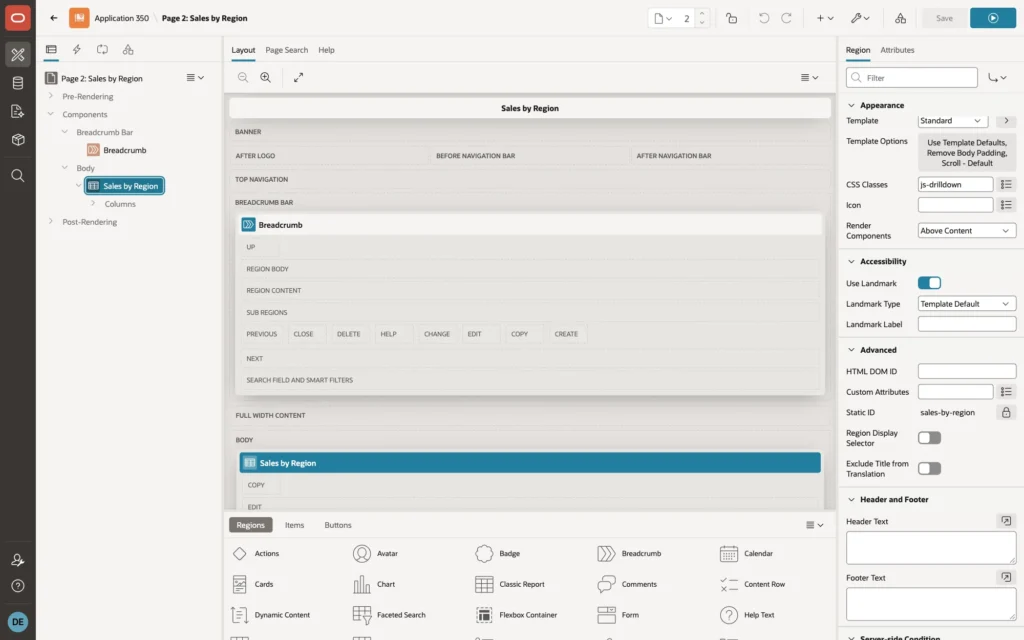Open CSS Classes picker list icon

(x=1006, y=185)
